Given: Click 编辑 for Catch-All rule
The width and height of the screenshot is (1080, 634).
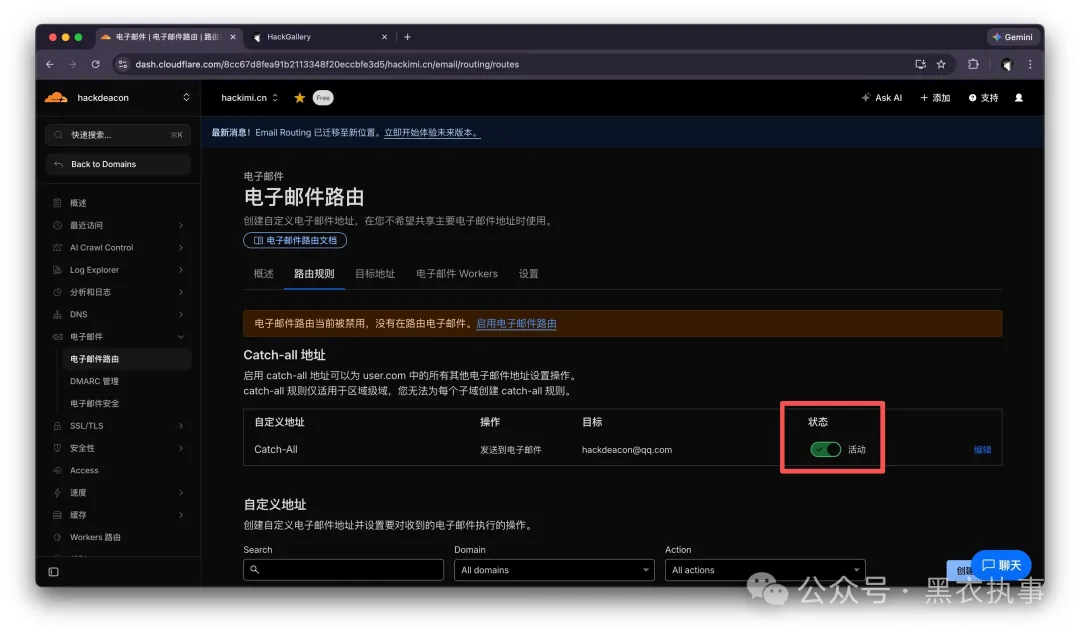Looking at the screenshot, I should pyautogui.click(x=982, y=449).
